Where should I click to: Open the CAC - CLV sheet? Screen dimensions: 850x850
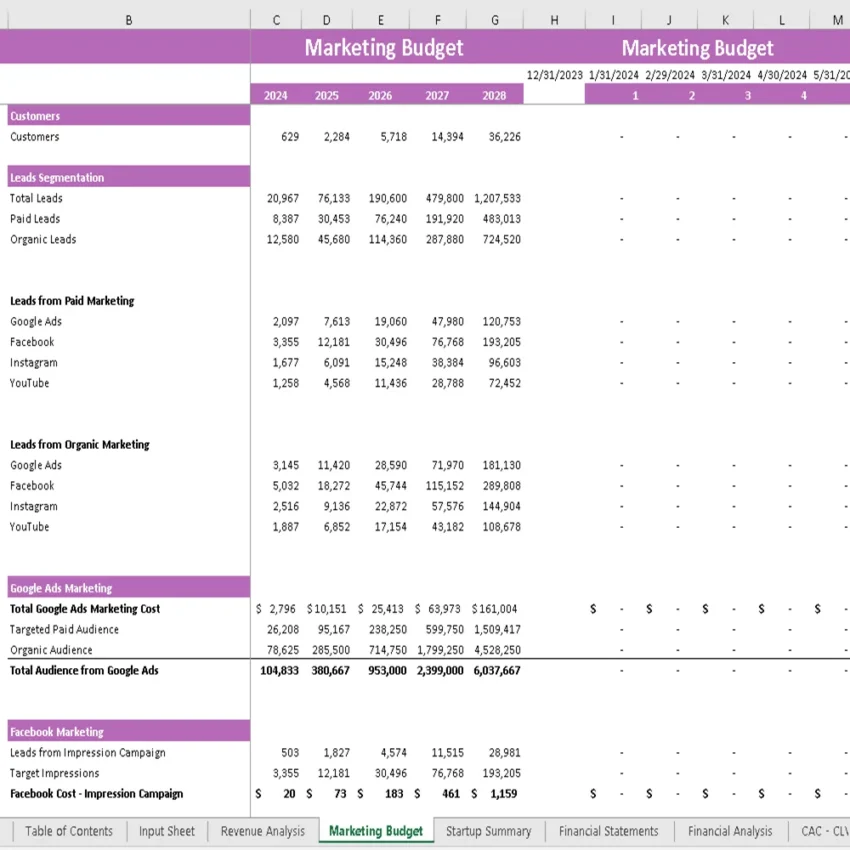823,831
